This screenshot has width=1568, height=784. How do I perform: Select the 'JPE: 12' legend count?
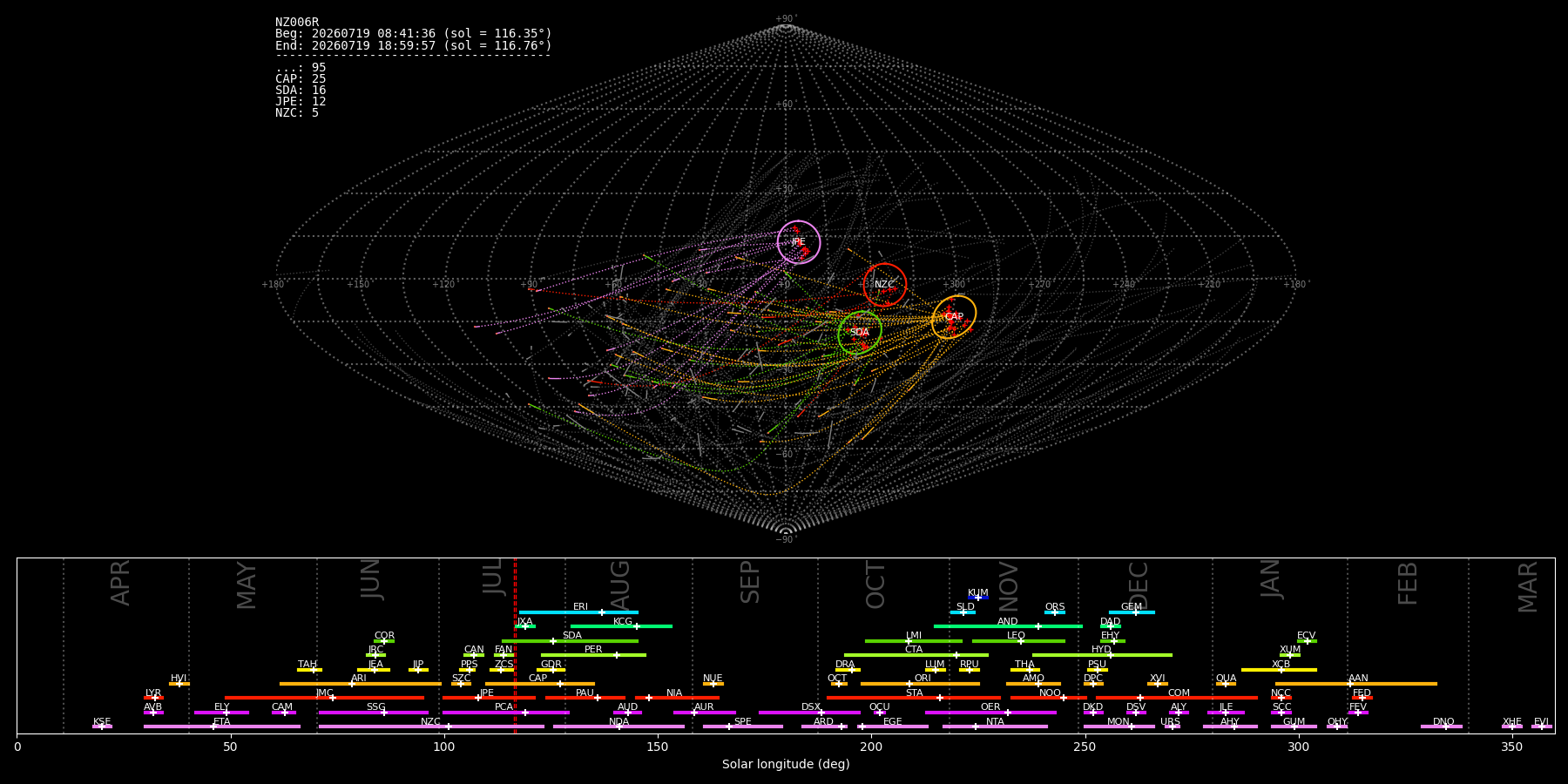point(301,102)
